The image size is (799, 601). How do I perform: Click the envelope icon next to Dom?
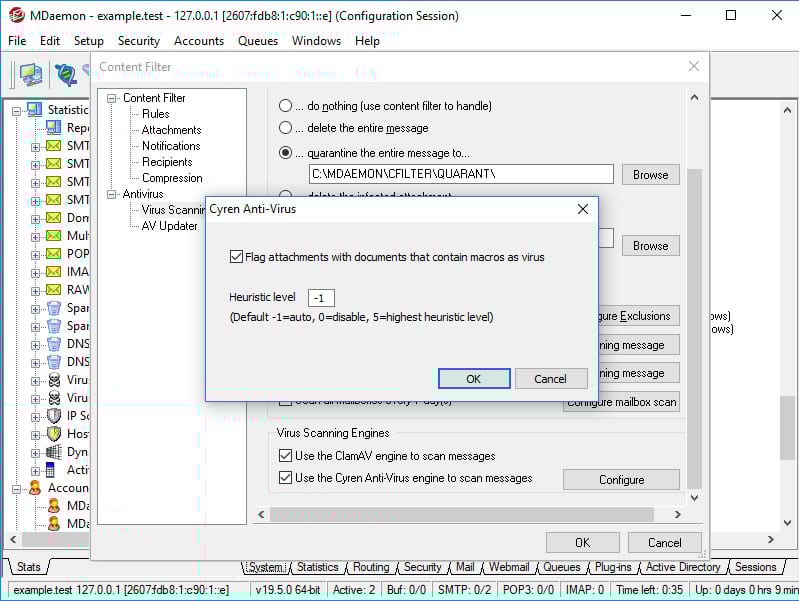tap(54, 218)
